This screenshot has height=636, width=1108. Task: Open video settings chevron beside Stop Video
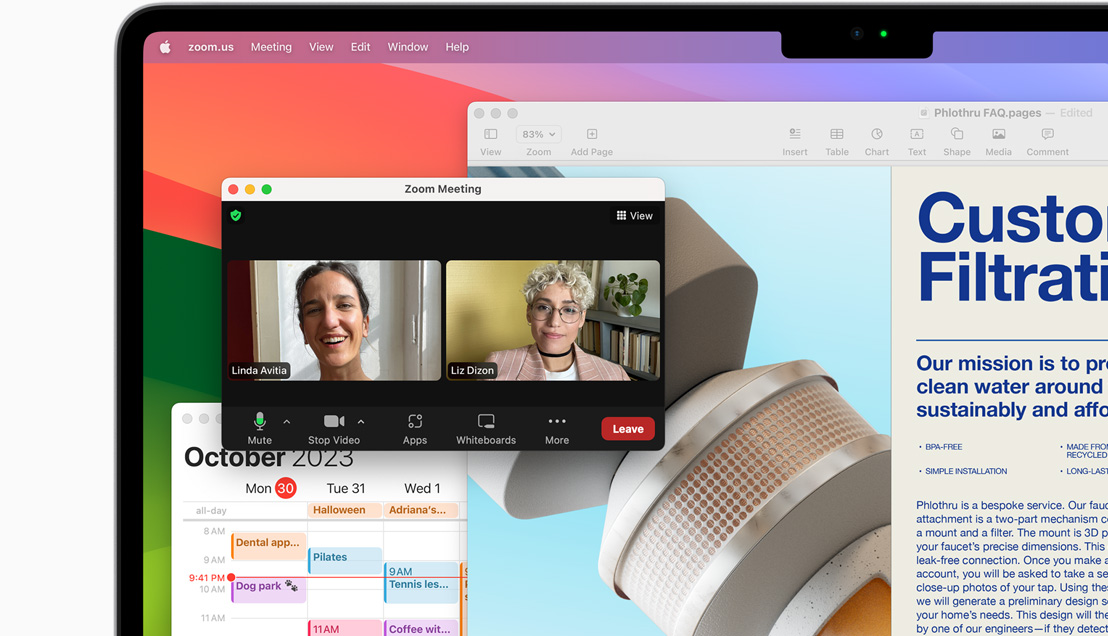(361, 421)
